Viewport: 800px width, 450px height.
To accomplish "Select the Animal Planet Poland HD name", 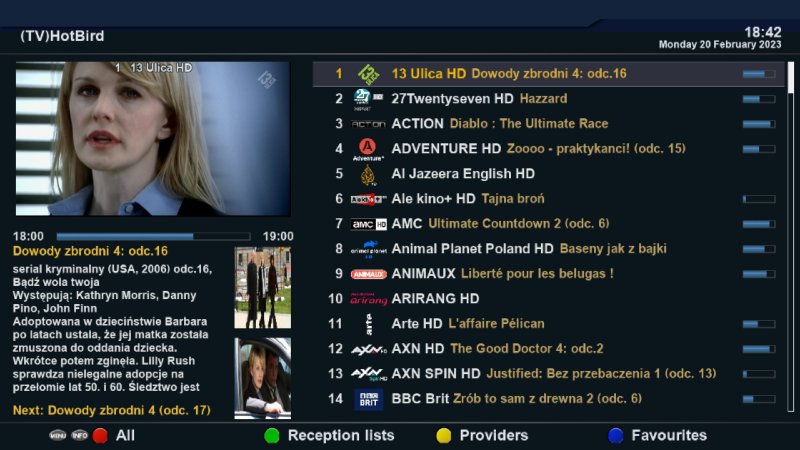I will tap(472, 249).
